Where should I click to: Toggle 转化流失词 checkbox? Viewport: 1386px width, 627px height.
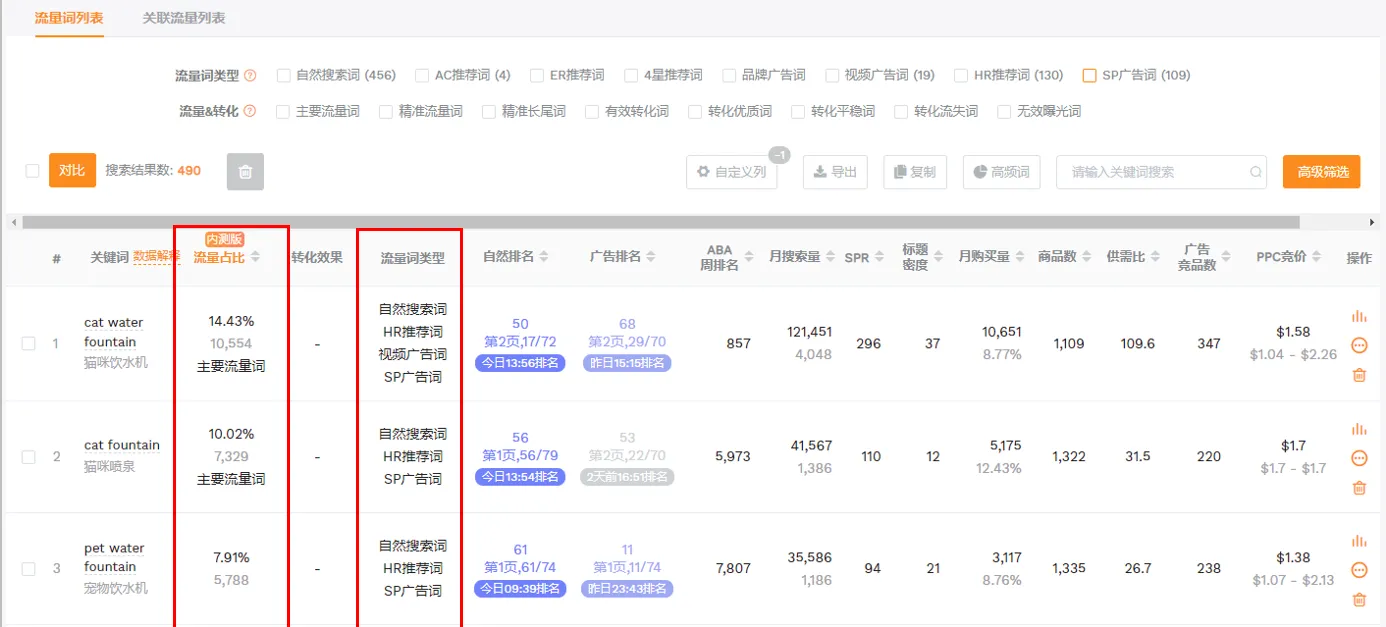pyautogui.click(x=901, y=112)
